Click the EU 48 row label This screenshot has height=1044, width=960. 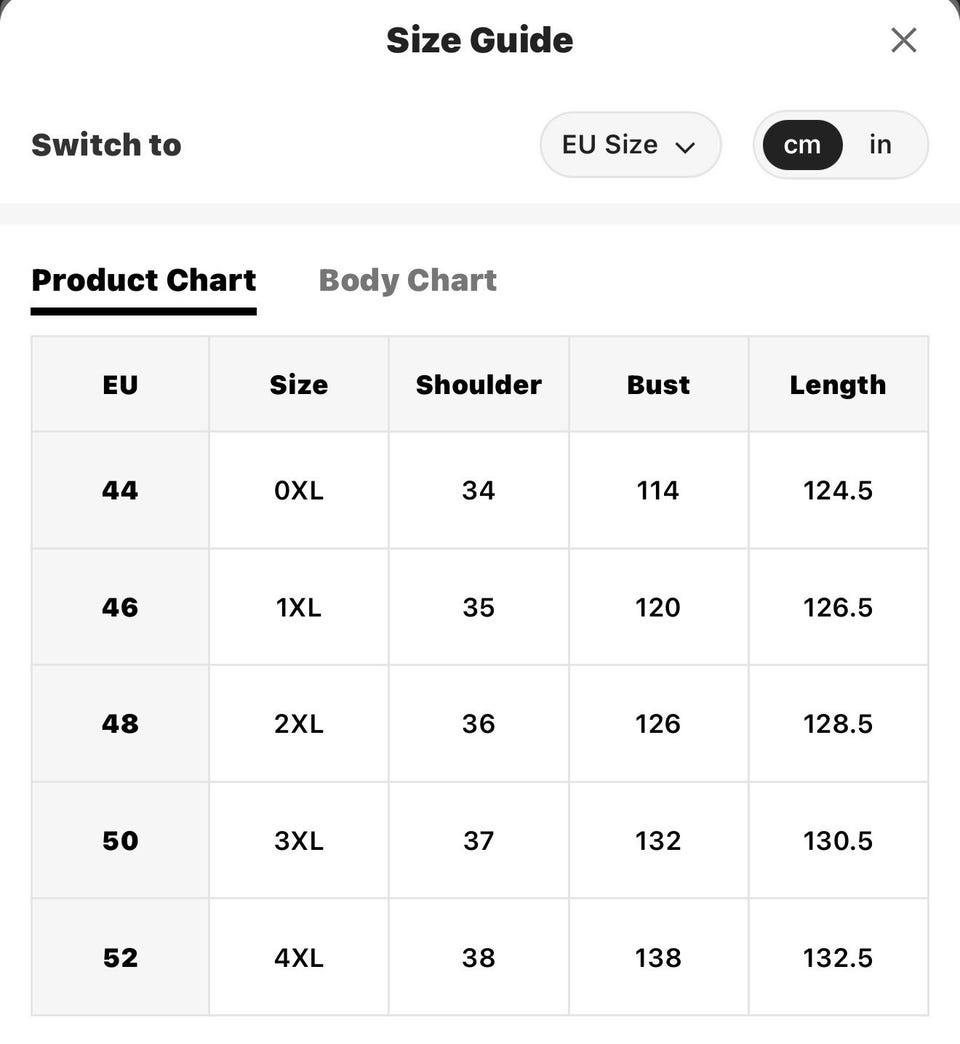click(120, 724)
